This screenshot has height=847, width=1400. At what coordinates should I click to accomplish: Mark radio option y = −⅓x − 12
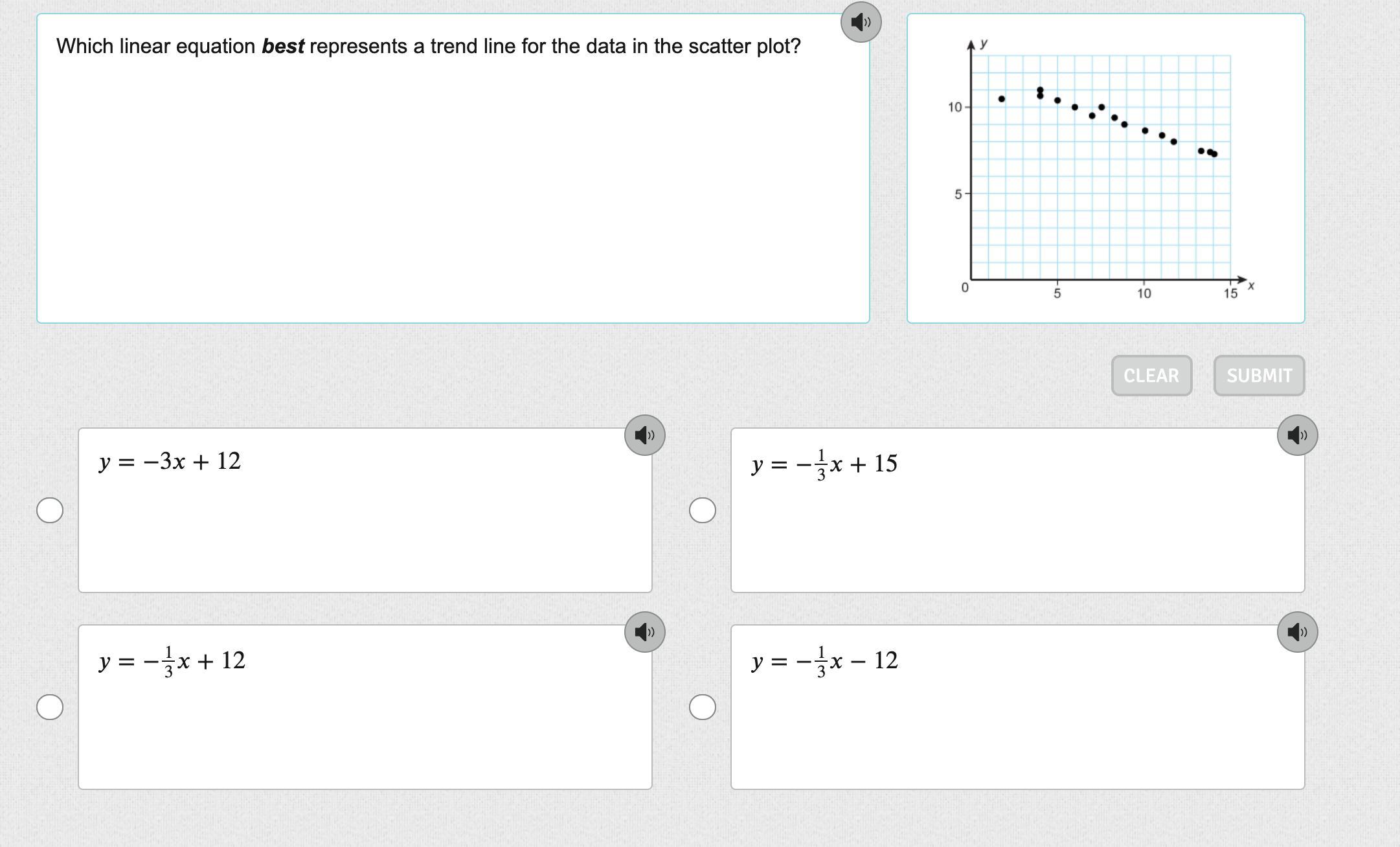(703, 707)
